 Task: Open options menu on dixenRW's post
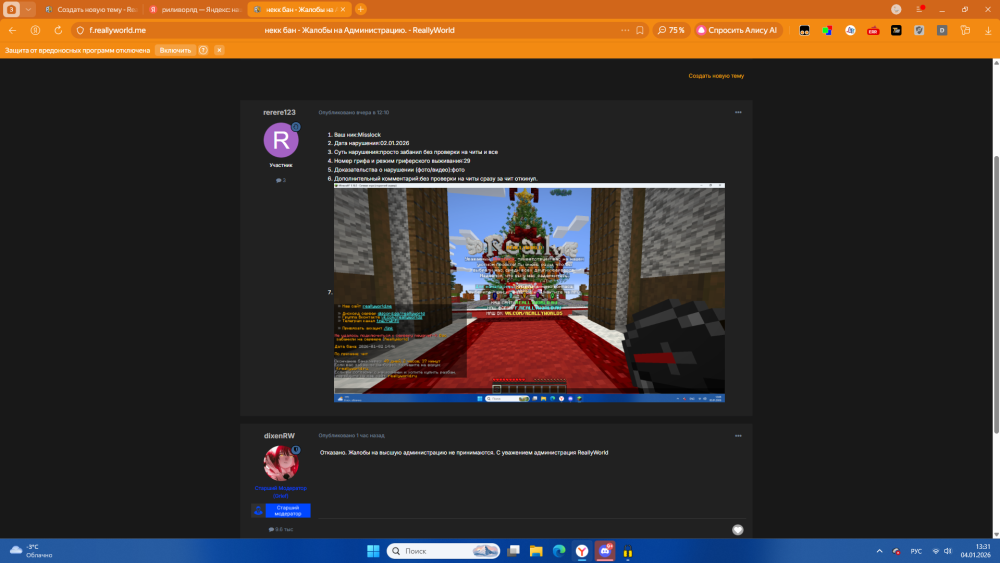tap(738, 435)
